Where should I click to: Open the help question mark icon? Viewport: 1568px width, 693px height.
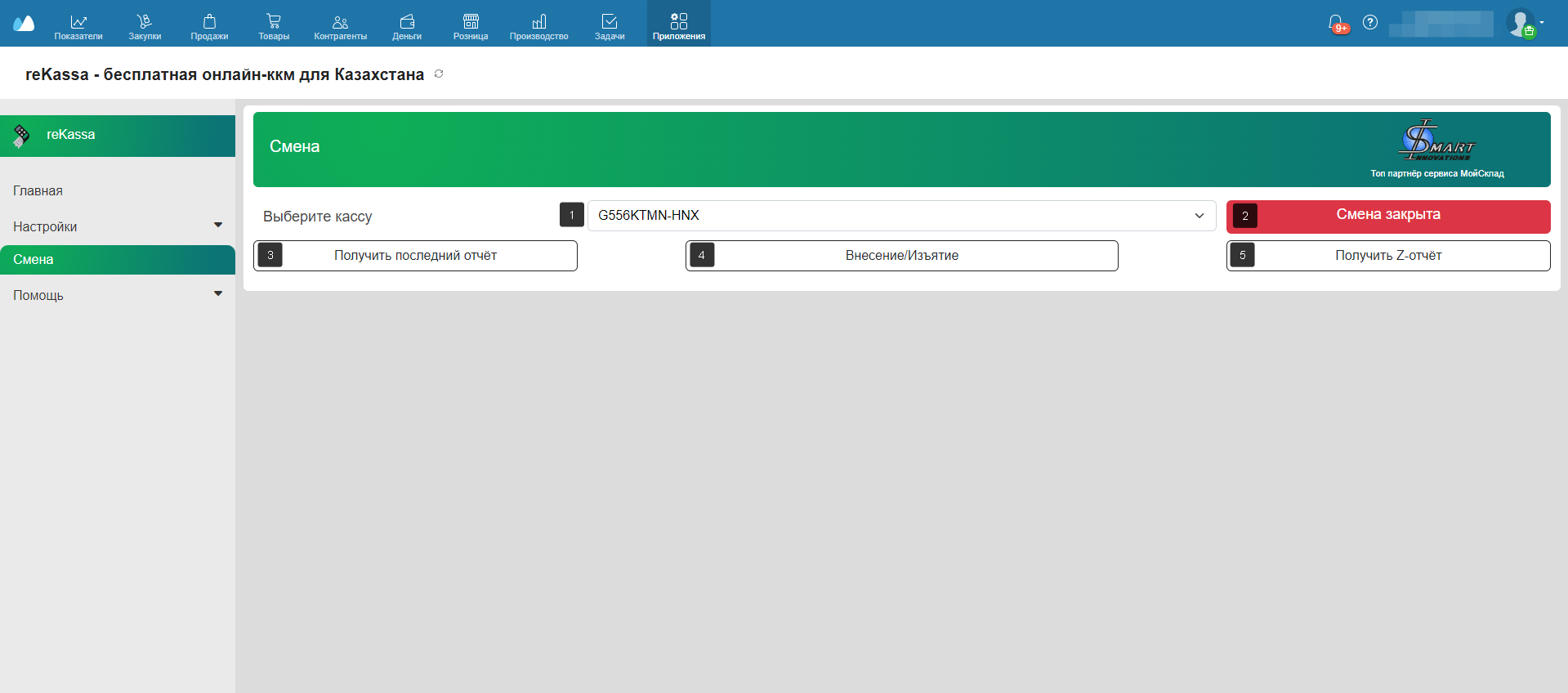(x=1370, y=22)
